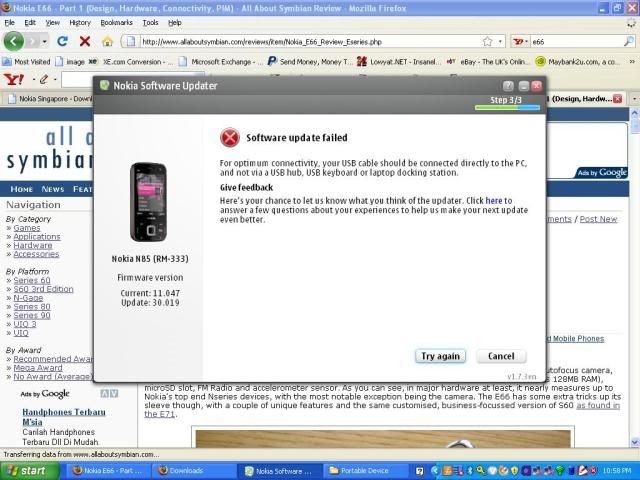Click the red Stop loading icon

tap(85, 42)
